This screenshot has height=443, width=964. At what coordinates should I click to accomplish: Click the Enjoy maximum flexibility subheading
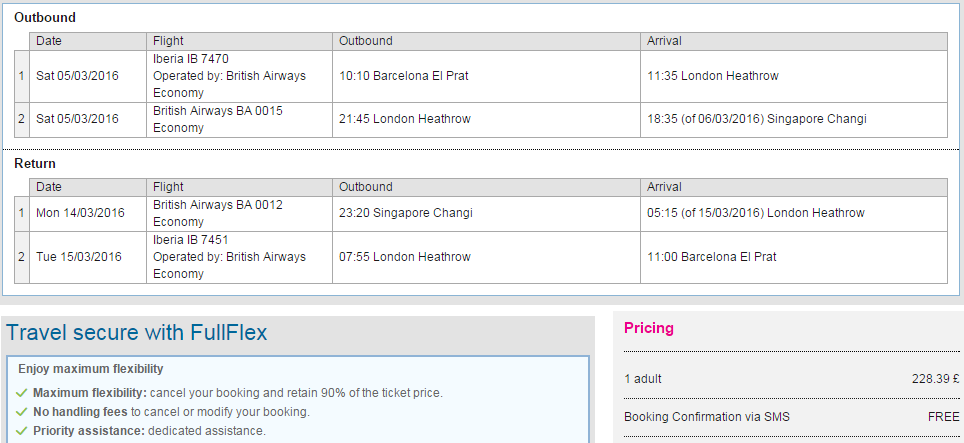coord(91,369)
